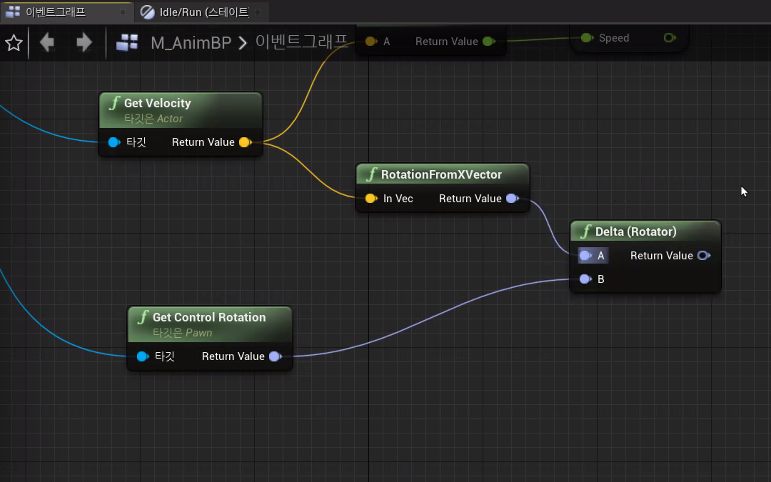The height and width of the screenshot is (482, 771).
Task: Navigate forward with the right arrow
Action: pyautogui.click(x=84, y=42)
